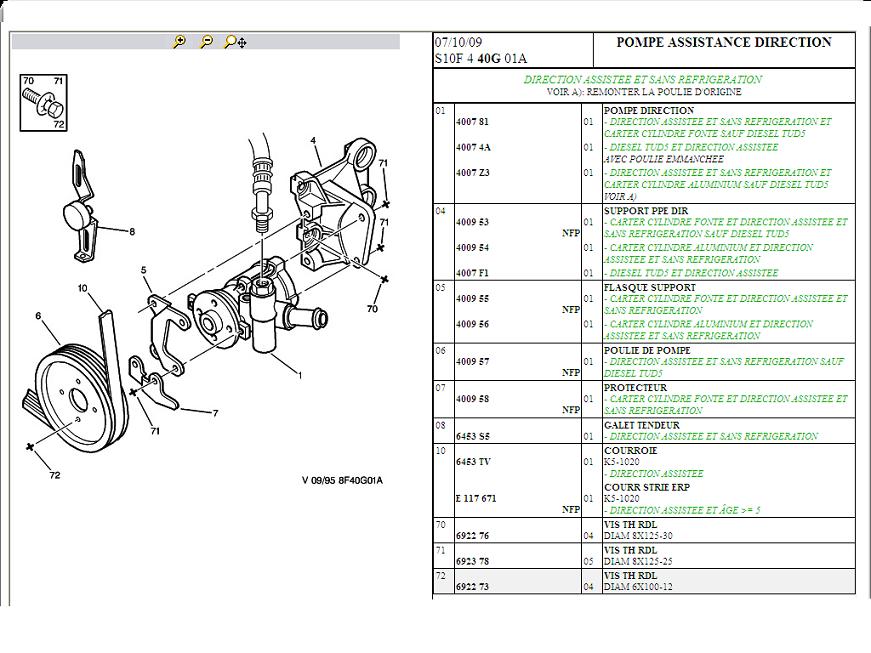Select callout number 10 for the belt
Screen dimensions: 871x653
coord(84,288)
